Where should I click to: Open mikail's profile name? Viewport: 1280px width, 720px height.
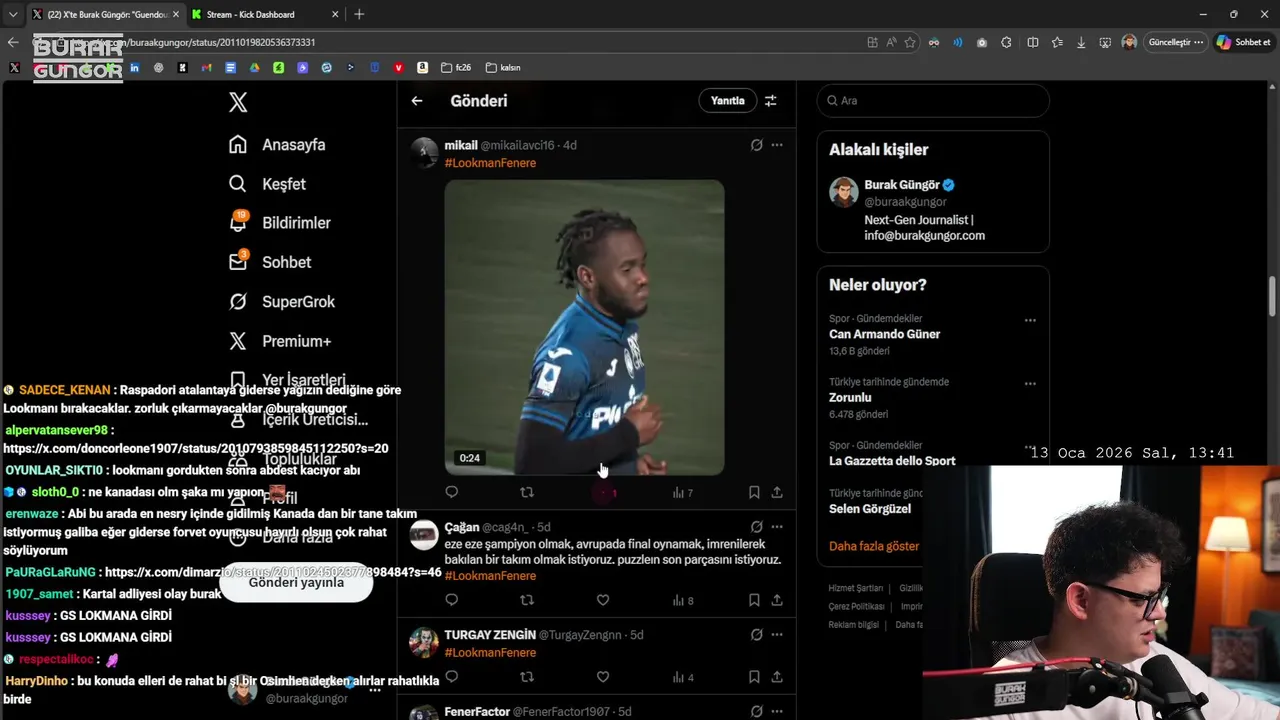[x=461, y=145]
